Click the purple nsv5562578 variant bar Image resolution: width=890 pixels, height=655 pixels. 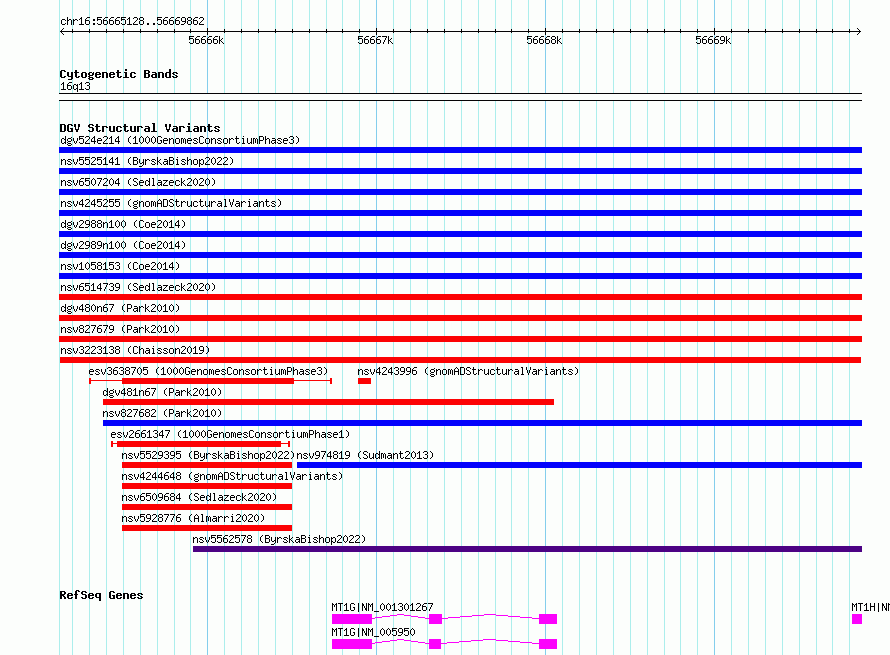click(x=527, y=549)
